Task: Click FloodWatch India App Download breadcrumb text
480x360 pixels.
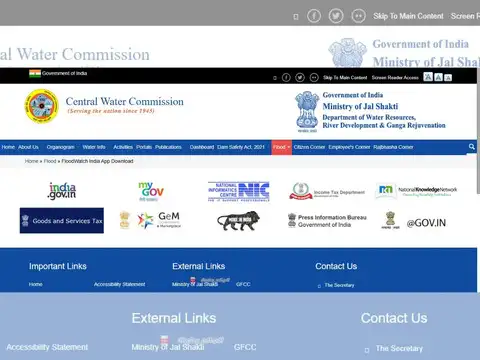Action: click(x=97, y=161)
